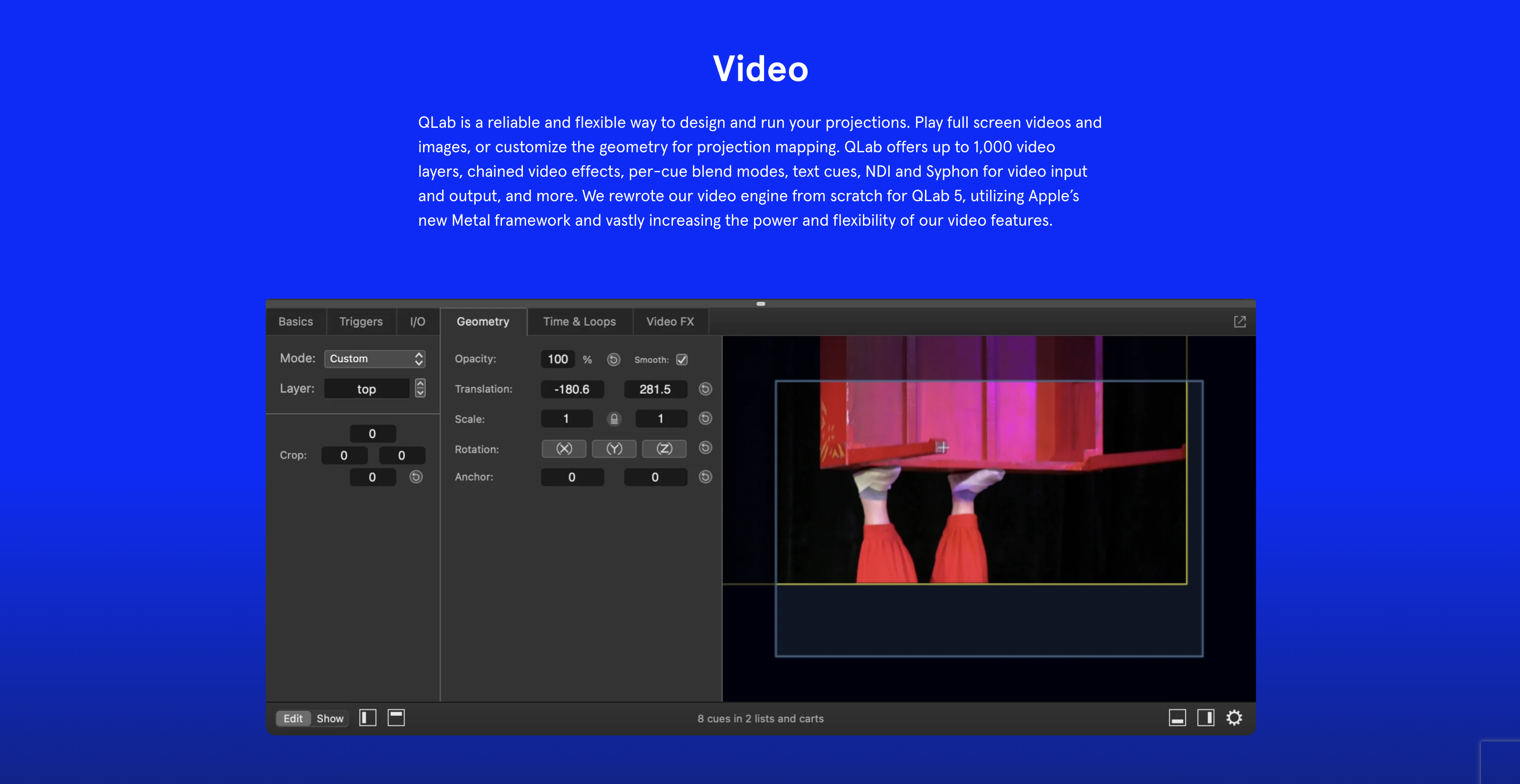1520x784 pixels.
Task: Reset Crop values with circular arrow icon
Action: [x=416, y=477]
